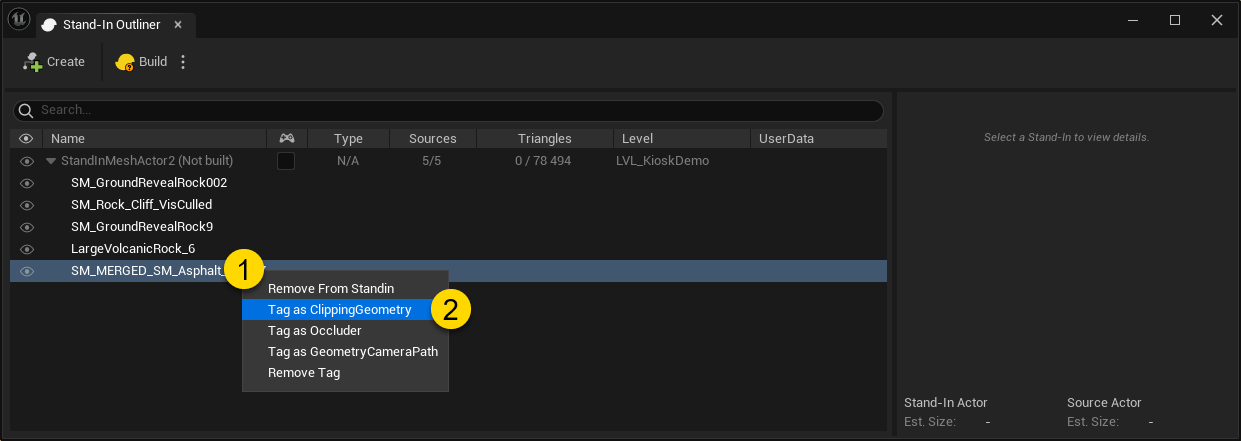Sort by the Sources column header
Viewport: 1241px width, 441px height.
[x=433, y=139]
